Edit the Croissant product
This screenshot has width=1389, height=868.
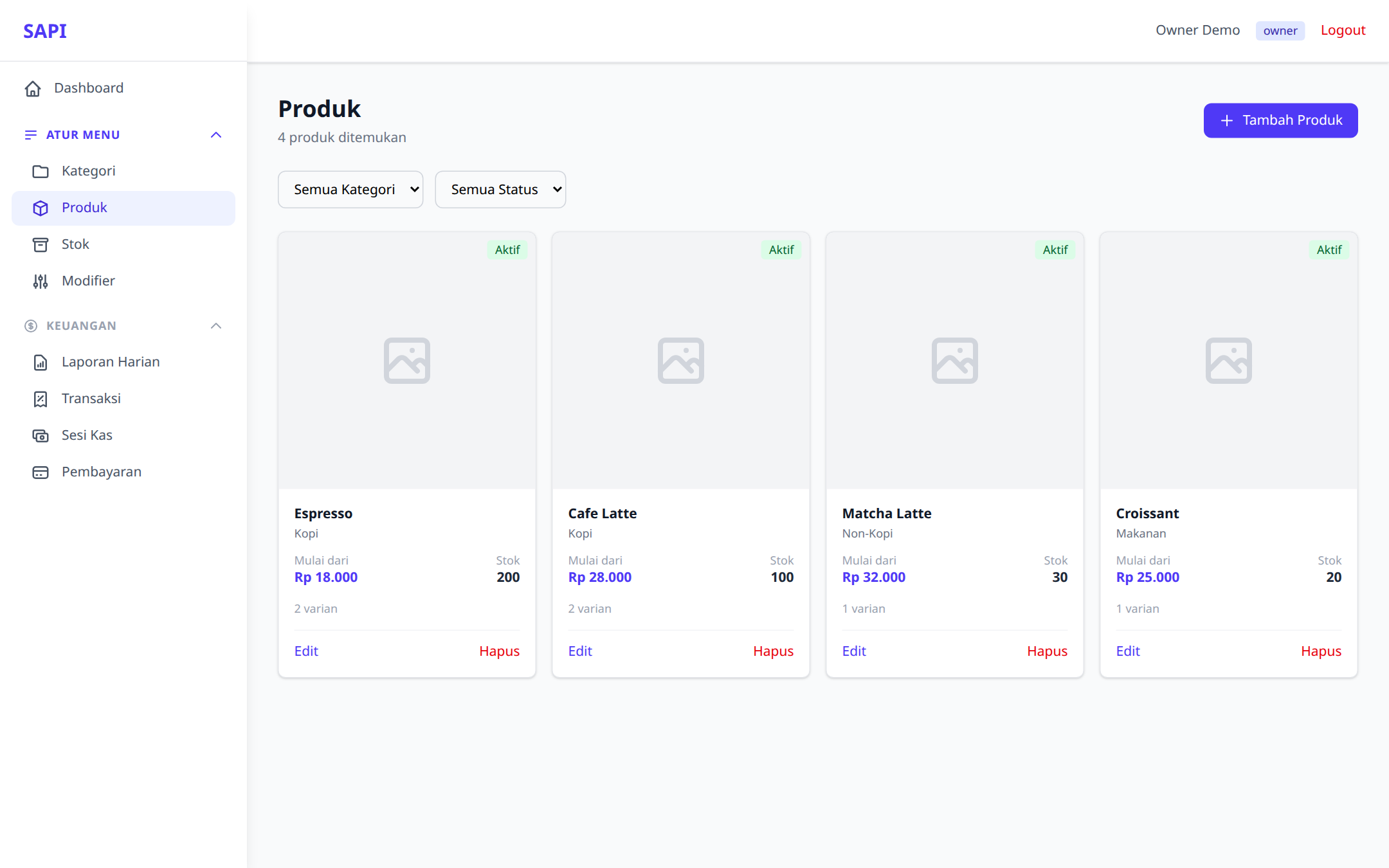[1128, 651]
